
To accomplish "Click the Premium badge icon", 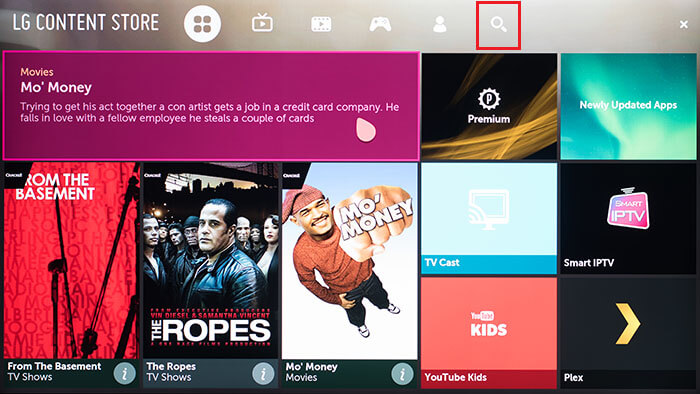I will pyautogui.click(x=489, y=99).
